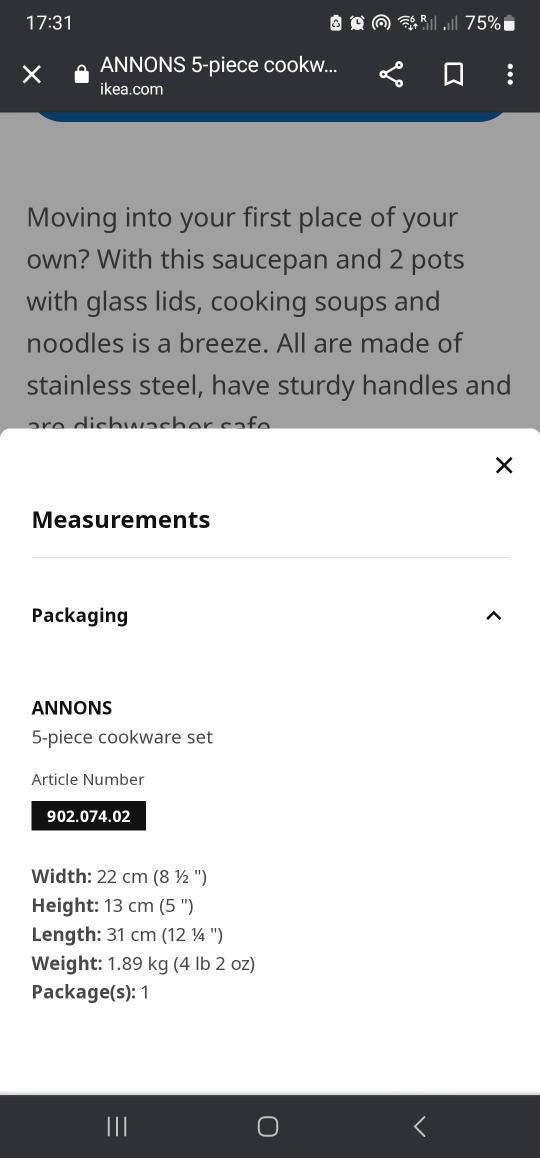The image size is (540, 1158).
Task: Tap the ikea.com address text
Action: click(131, 89)
